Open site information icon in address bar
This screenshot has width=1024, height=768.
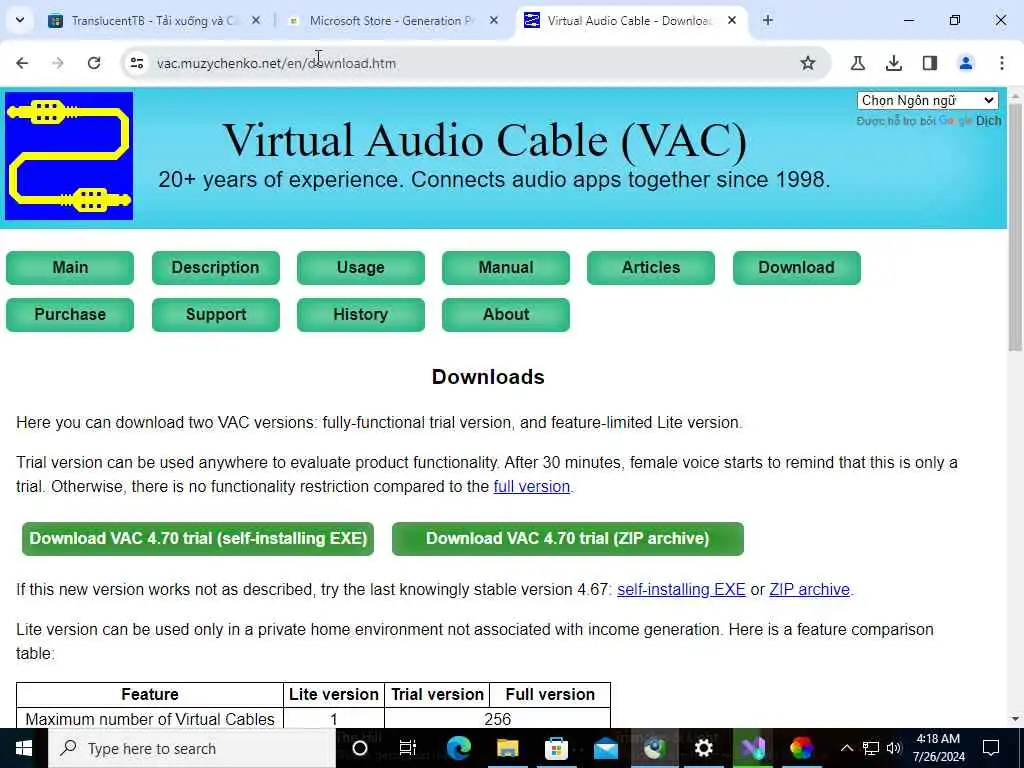(136, 63)
